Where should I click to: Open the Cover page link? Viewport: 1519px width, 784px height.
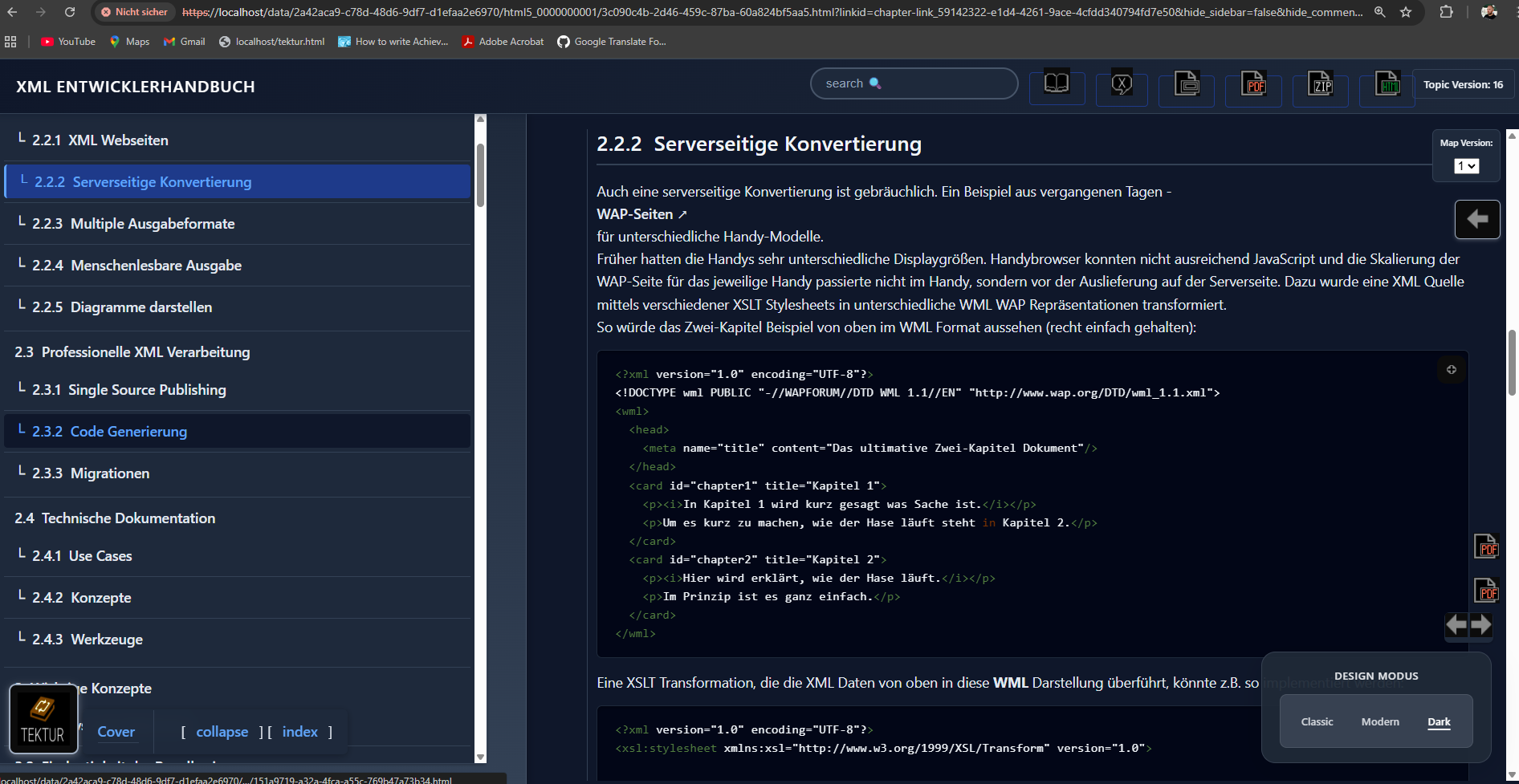[x=116, y=731]
